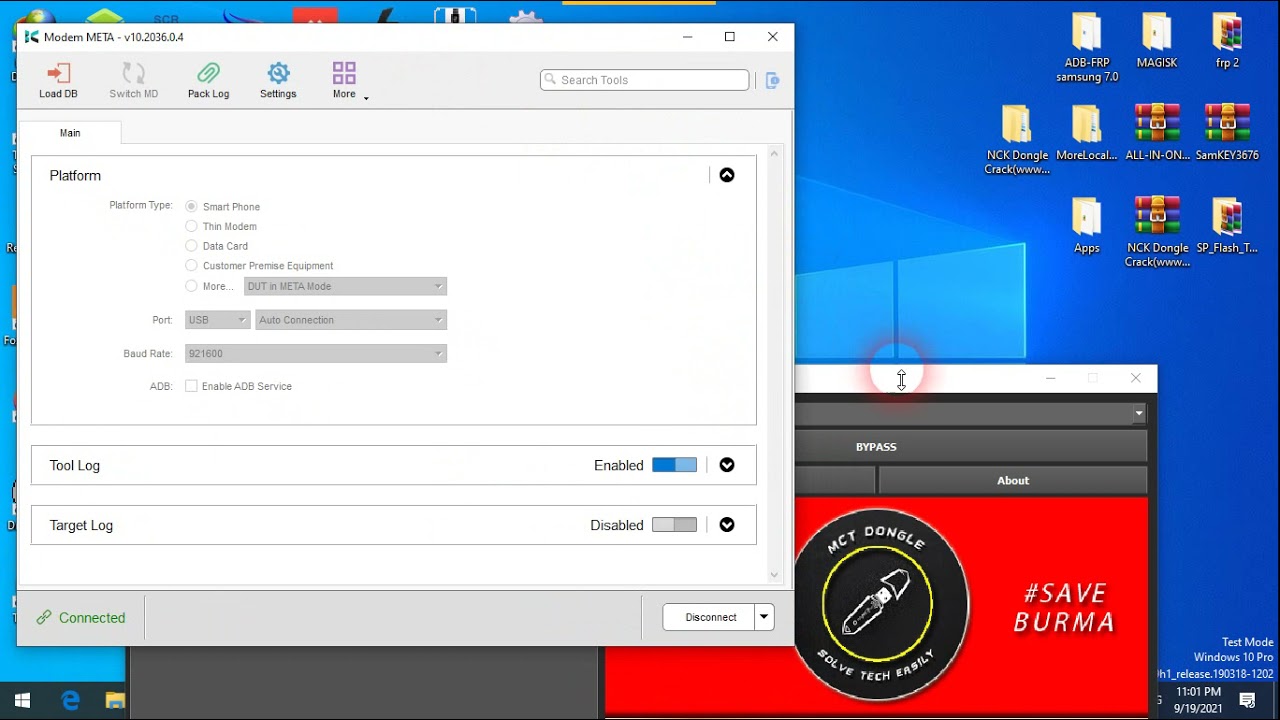Image resolution: width=1280 pixels, height=720 pixels.
Task: Expand the Tool Log section
Action: pos(727,465)
